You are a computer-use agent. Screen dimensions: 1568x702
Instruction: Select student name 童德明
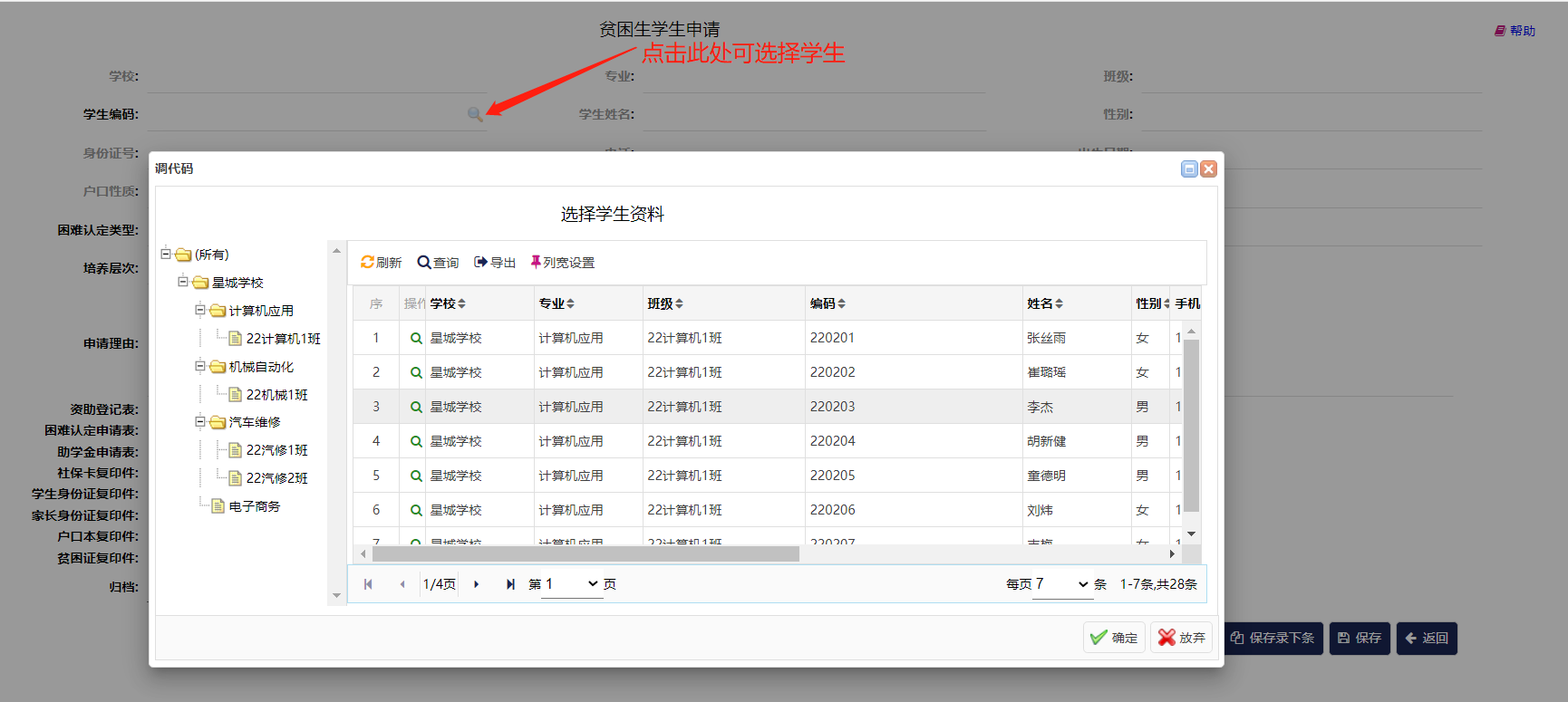(1046, 476)
